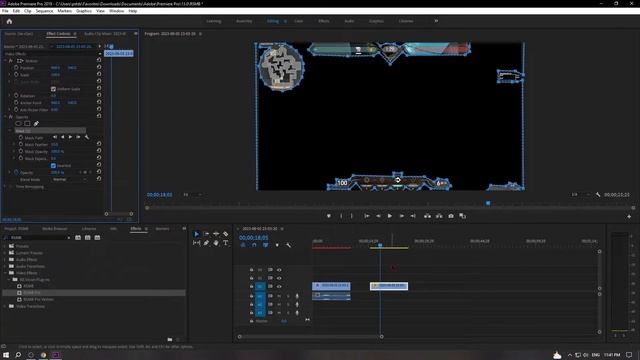Image resolution: width=640 pixels, height=360 pixels.
Task: Toggle microphone voice-over record on A1 track
Action: (297, 296)
